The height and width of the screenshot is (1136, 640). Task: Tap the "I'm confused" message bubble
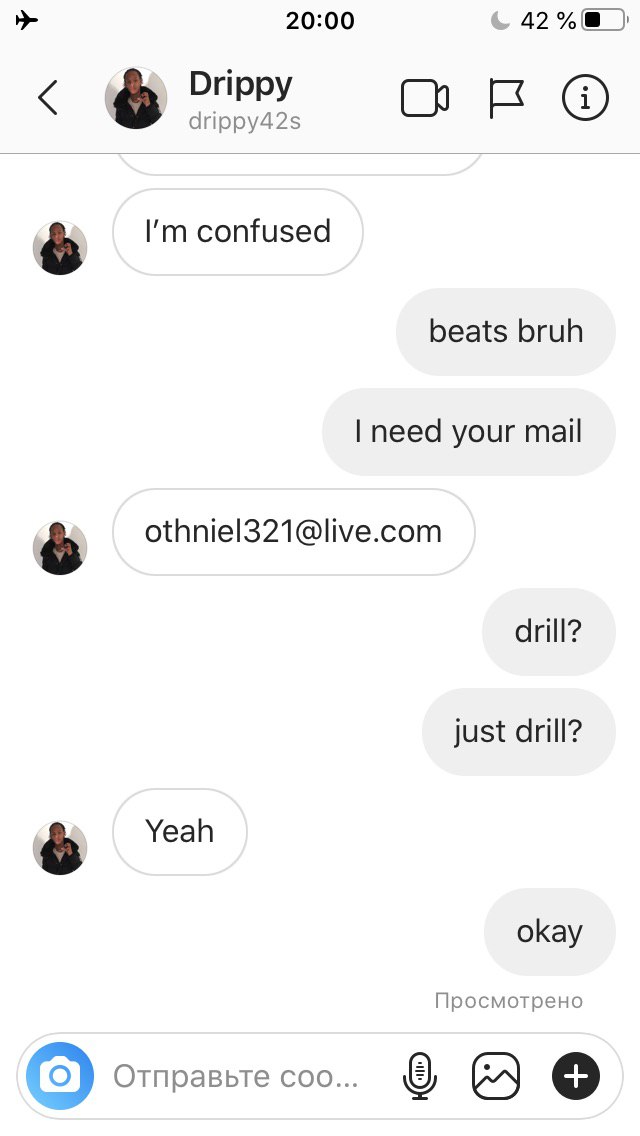coord(238,232)
